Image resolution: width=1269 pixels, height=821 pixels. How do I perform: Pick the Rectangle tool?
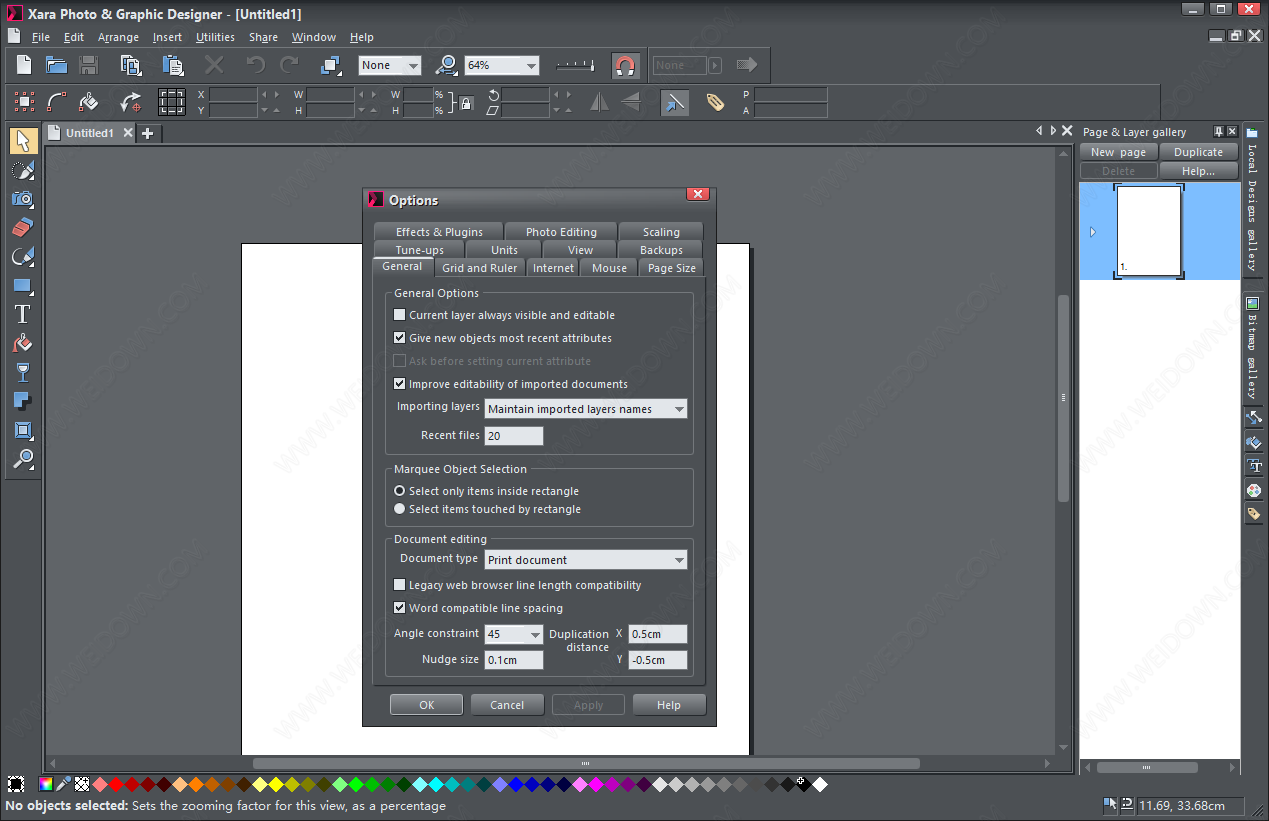pos(23,286)
